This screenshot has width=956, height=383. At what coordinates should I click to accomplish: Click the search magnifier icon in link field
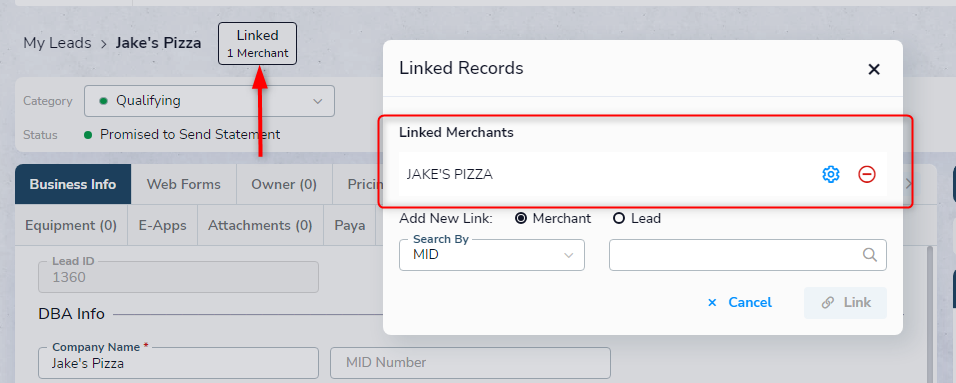(870, 254)
